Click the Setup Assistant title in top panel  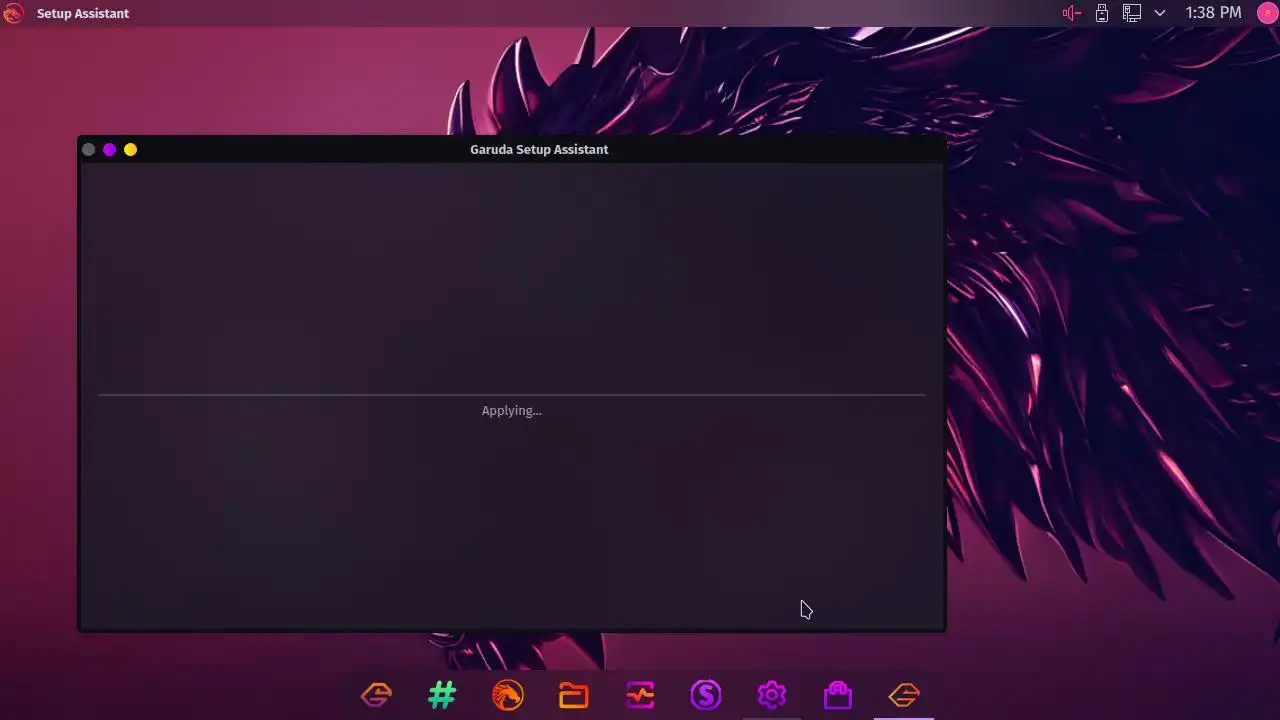click(83, 14)
